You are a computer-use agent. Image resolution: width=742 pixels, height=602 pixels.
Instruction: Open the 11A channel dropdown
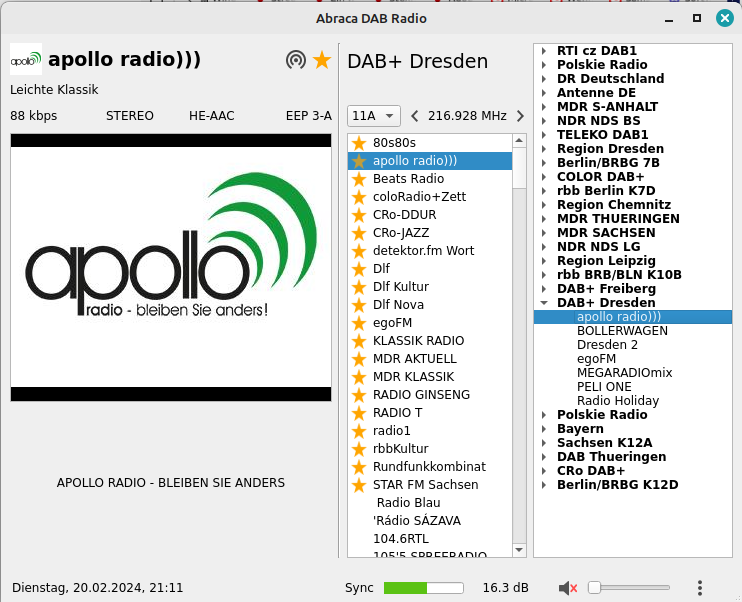pos(374,116)
